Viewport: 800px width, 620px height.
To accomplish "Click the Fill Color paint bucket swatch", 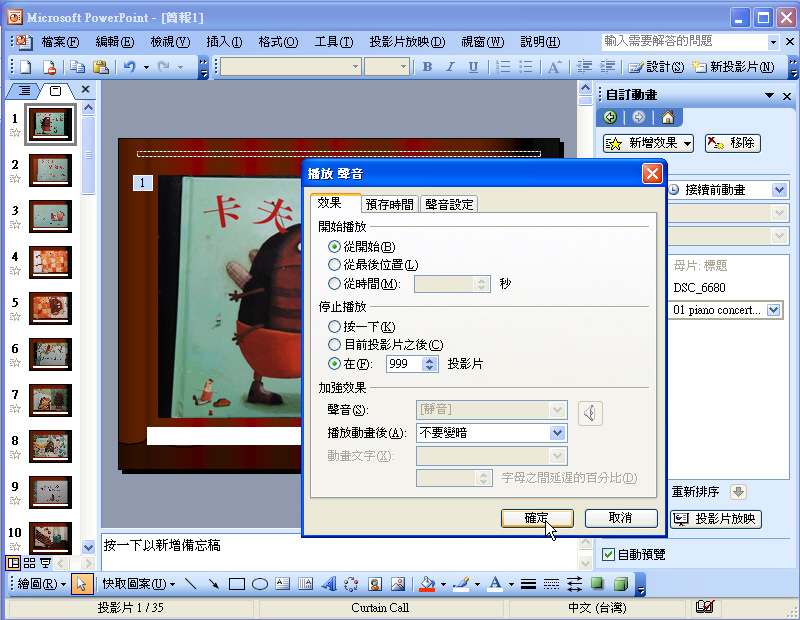I will pyautogui.click(x=427, y=584).
